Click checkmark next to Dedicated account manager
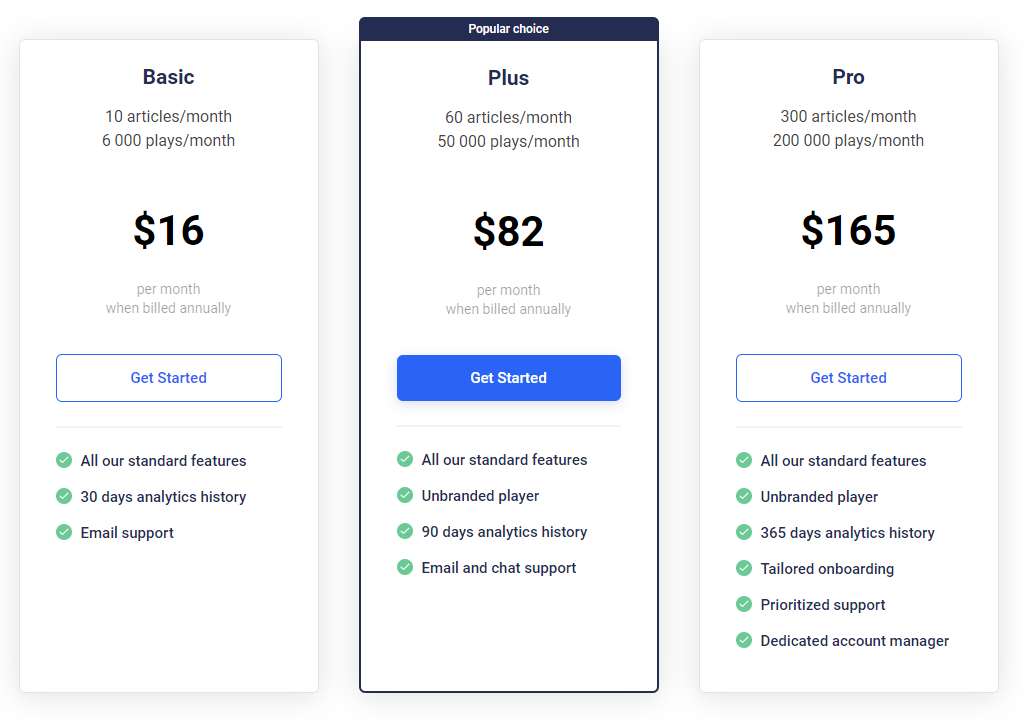Viewport: 1025px width, 727px height. pos(744,640)
